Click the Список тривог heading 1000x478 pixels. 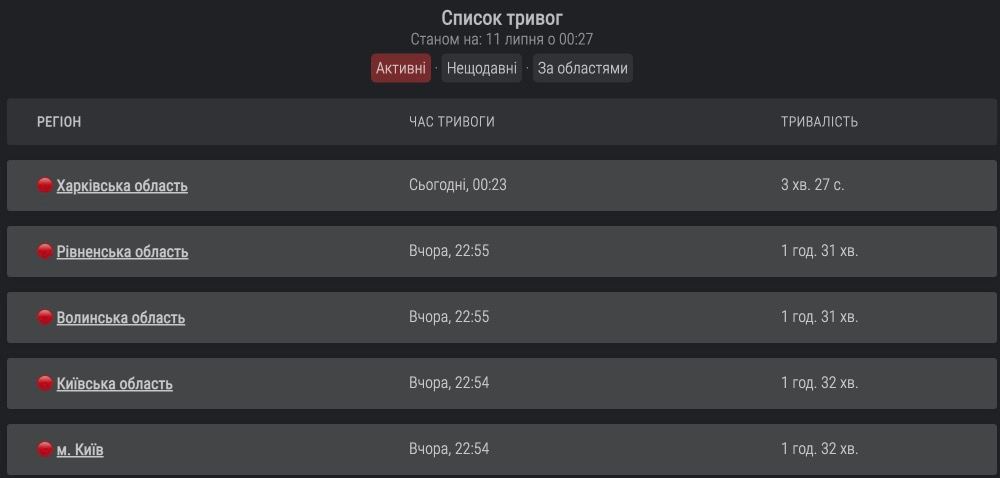pos(502,18)
